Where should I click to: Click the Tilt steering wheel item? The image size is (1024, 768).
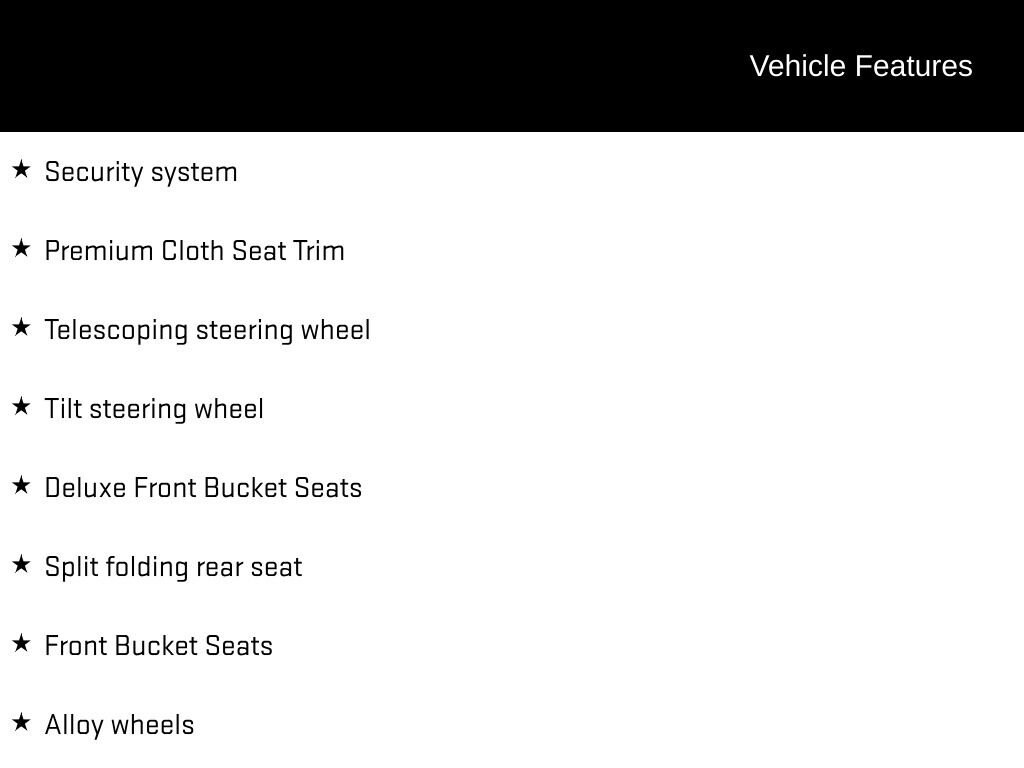[x=154, y=409]
